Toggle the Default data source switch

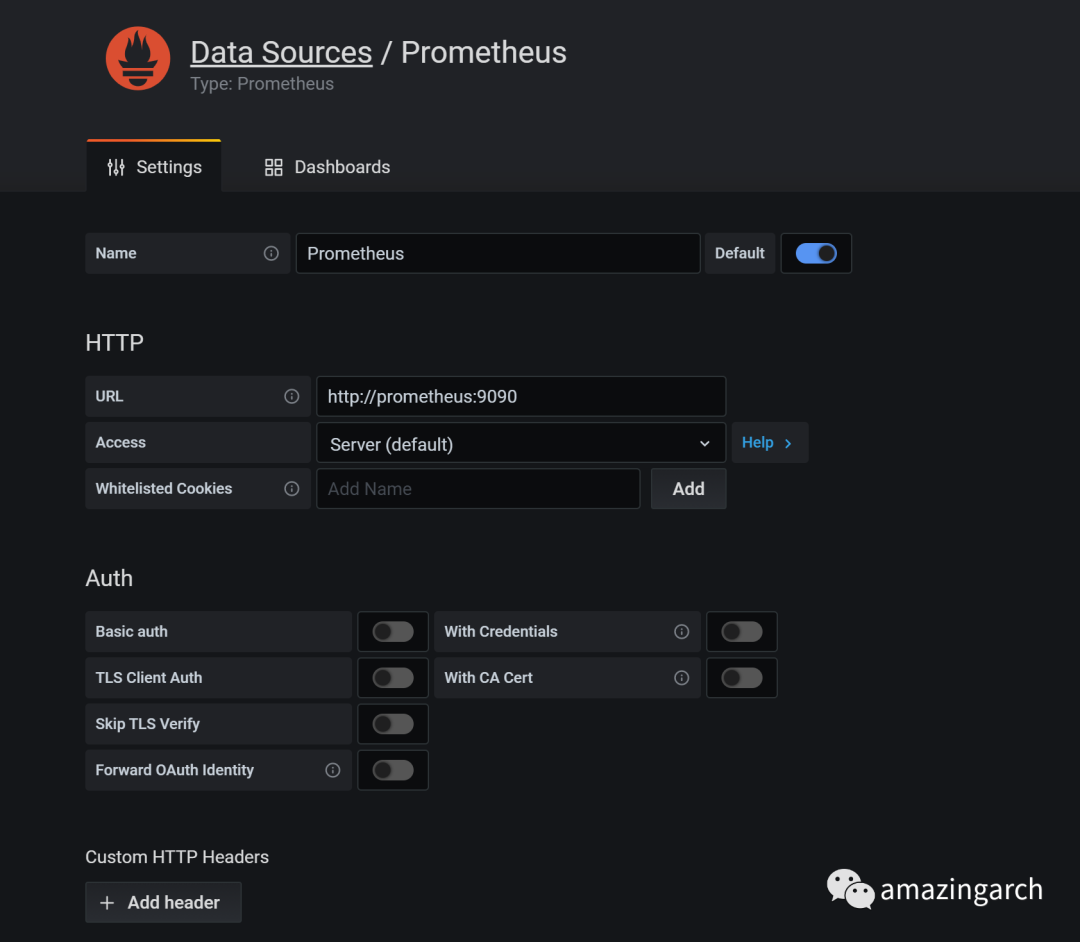[x=816, y=253]
